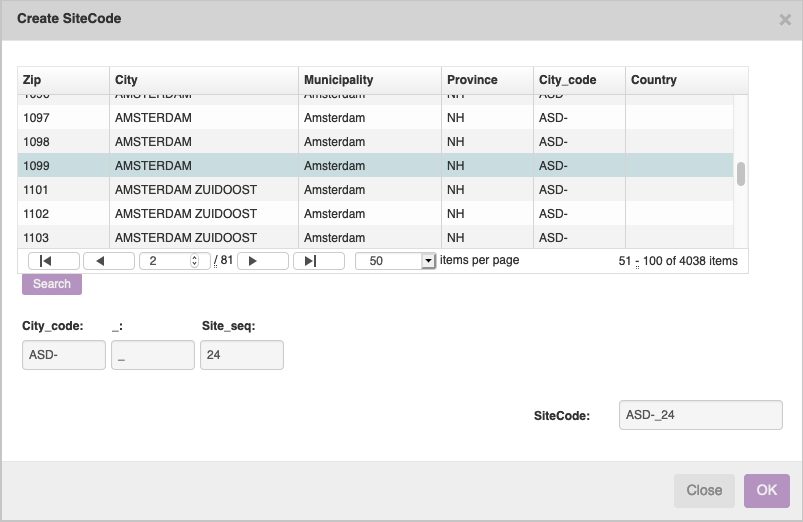Sort table by City column header
Viewport: 803px width, 522px height.
[x=203, y=80]
